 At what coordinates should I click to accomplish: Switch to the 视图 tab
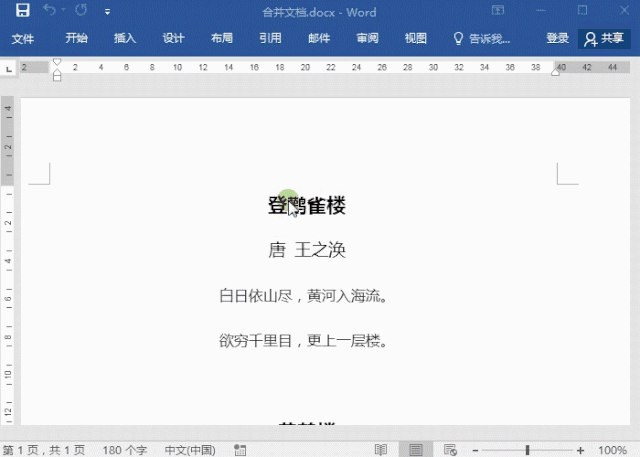click(416, 38)
